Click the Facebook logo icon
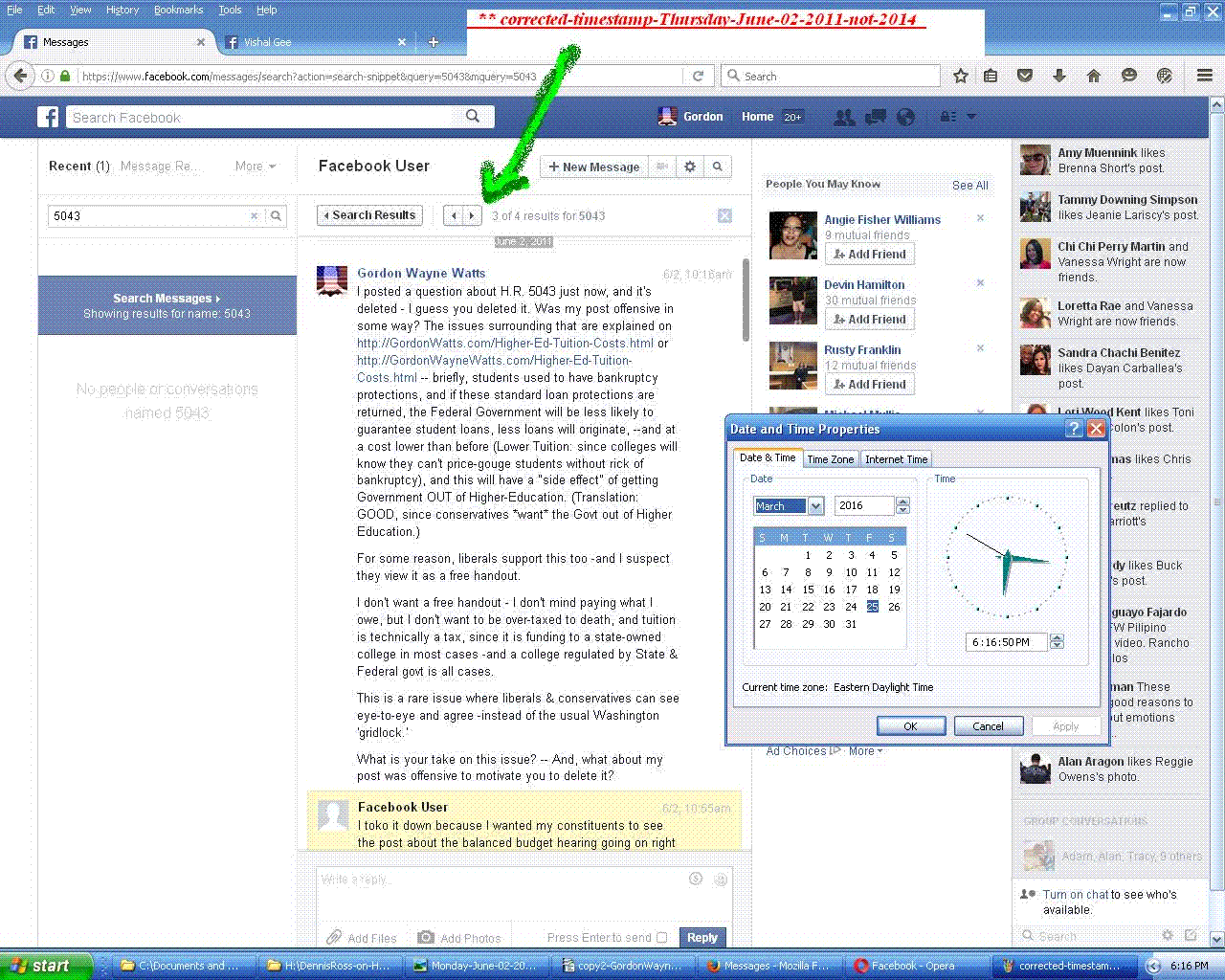This screenshot has height=980, width=1225. (48, 117)
